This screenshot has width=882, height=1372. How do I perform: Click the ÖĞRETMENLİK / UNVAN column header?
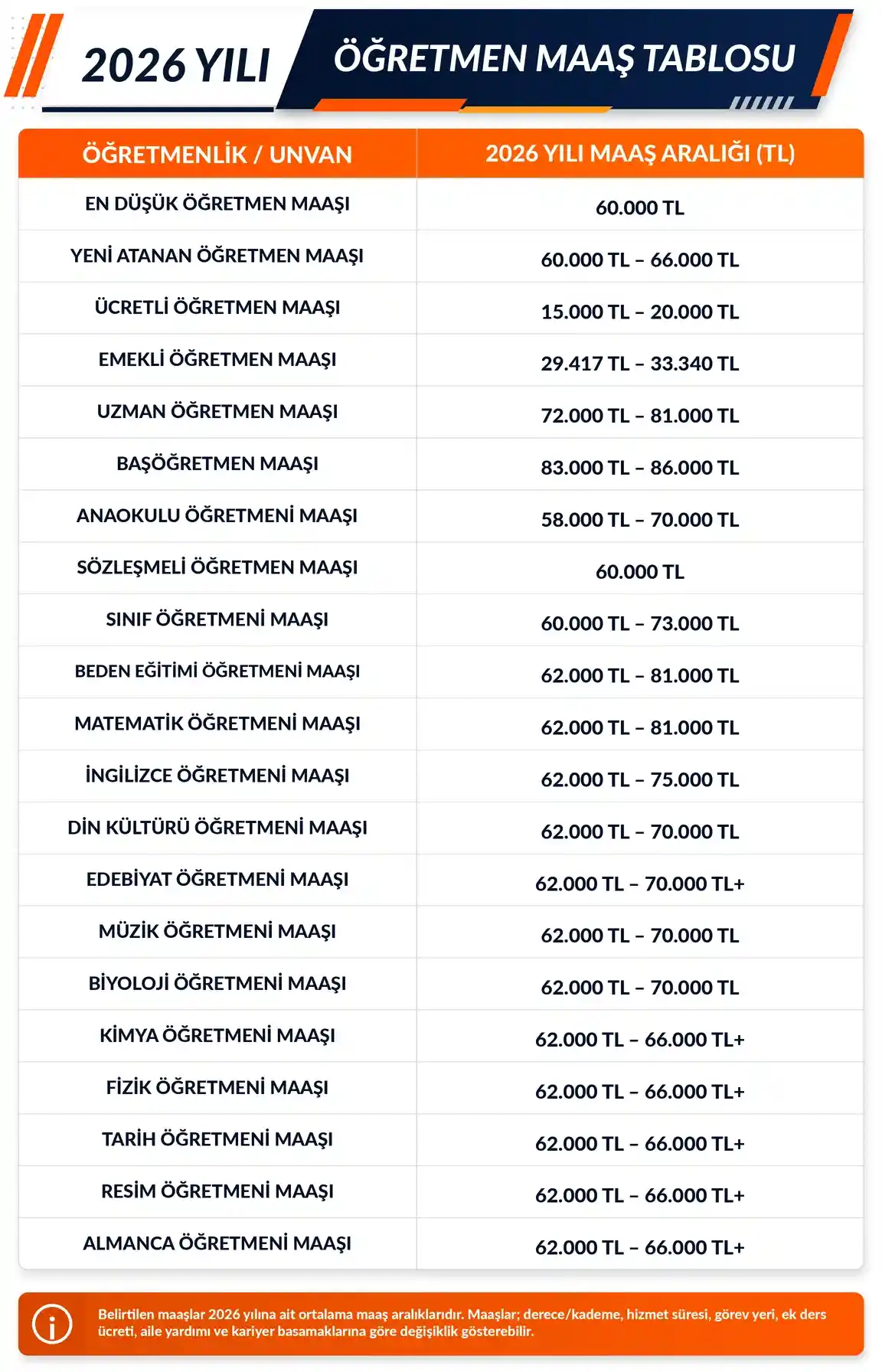coord(217,155)
